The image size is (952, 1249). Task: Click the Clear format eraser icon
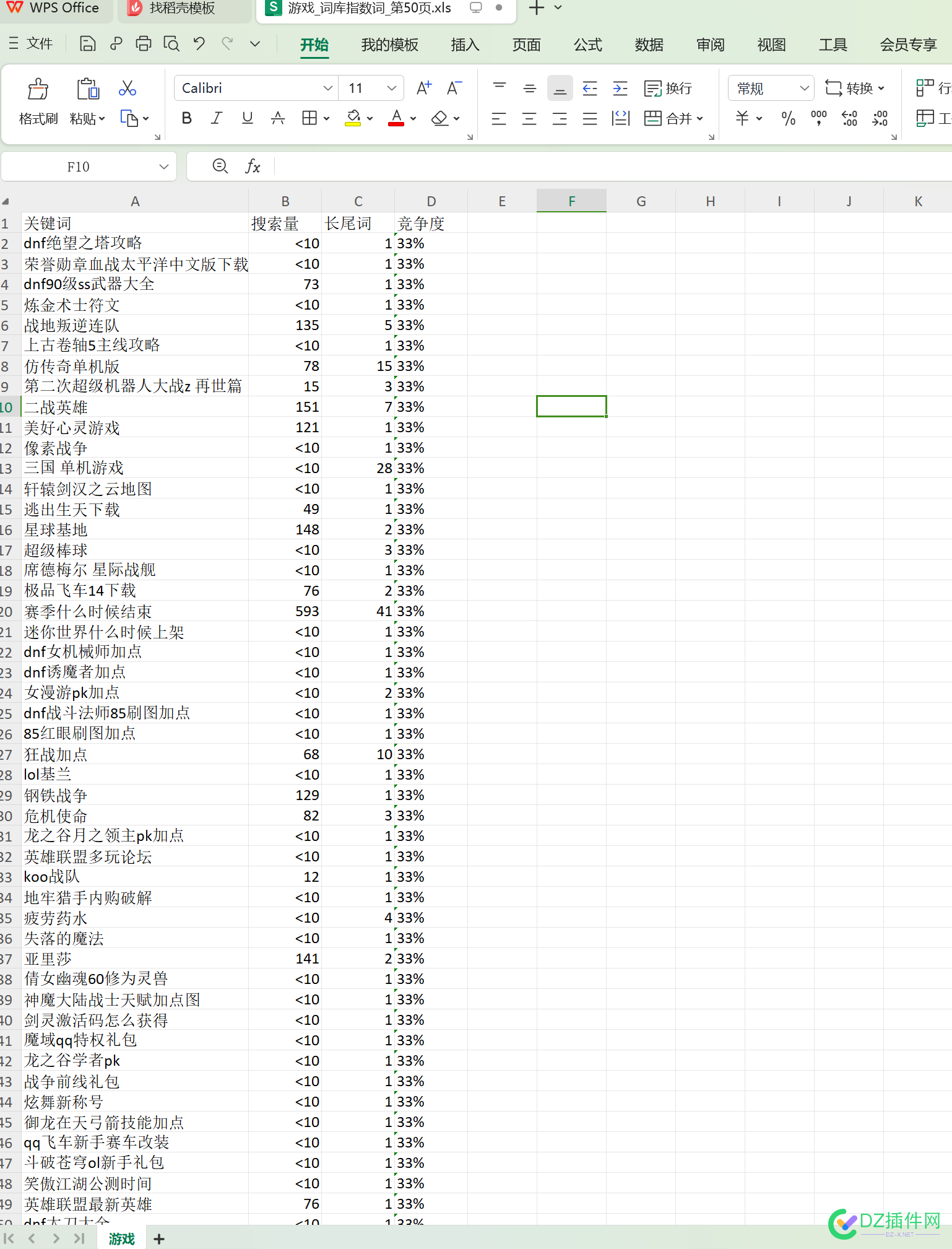tap(439, 118)
